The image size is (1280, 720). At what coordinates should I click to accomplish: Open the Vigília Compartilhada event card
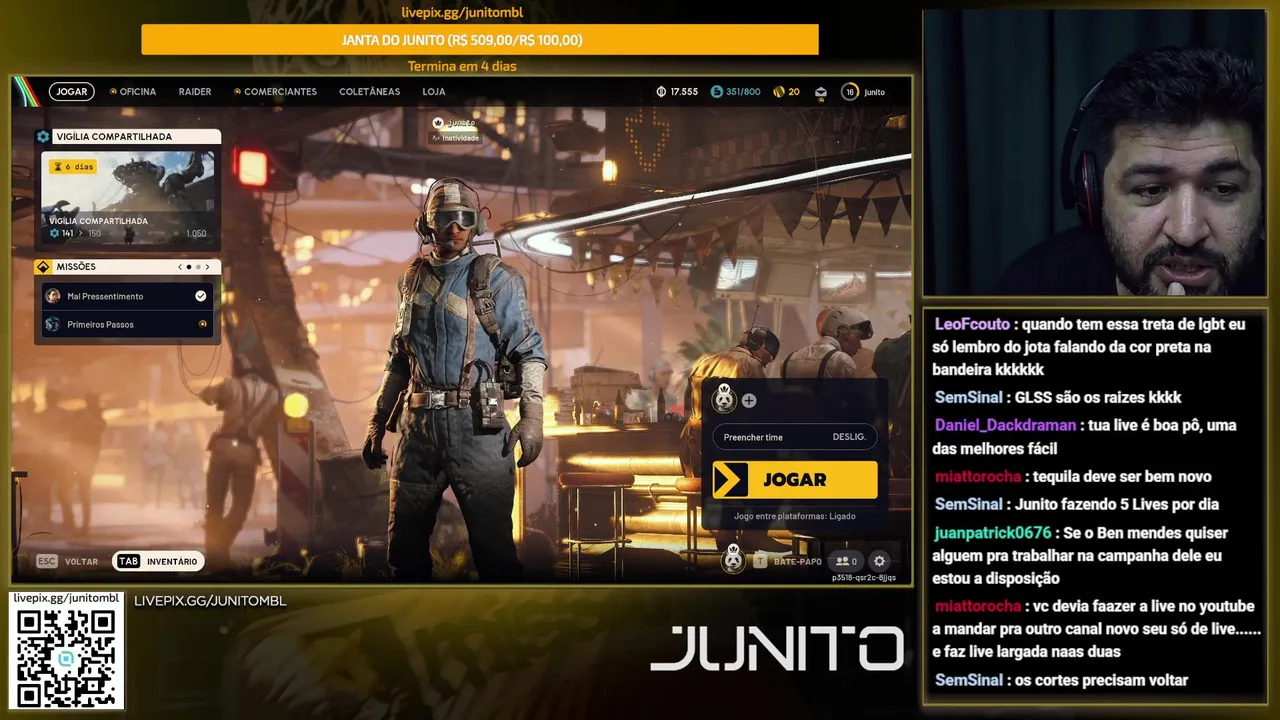127,197
